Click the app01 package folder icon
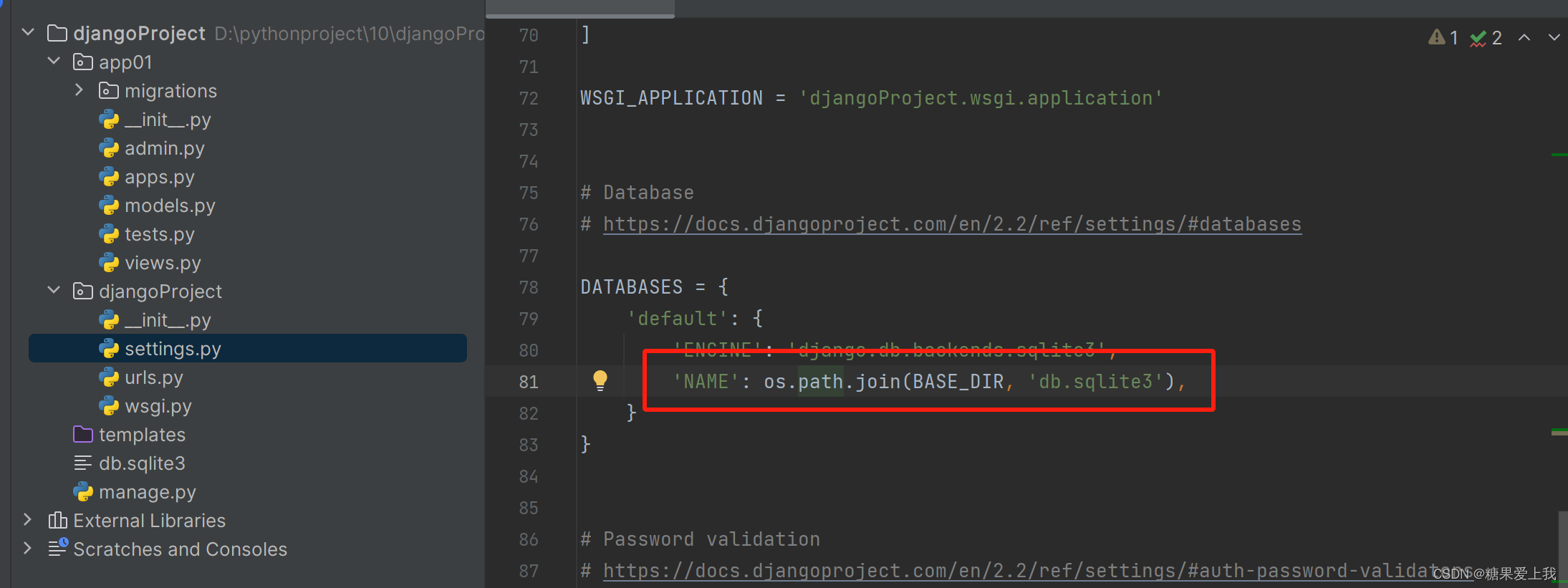Image resolution: width=1568 pixels, height=588 pixels. pos(83,62)
